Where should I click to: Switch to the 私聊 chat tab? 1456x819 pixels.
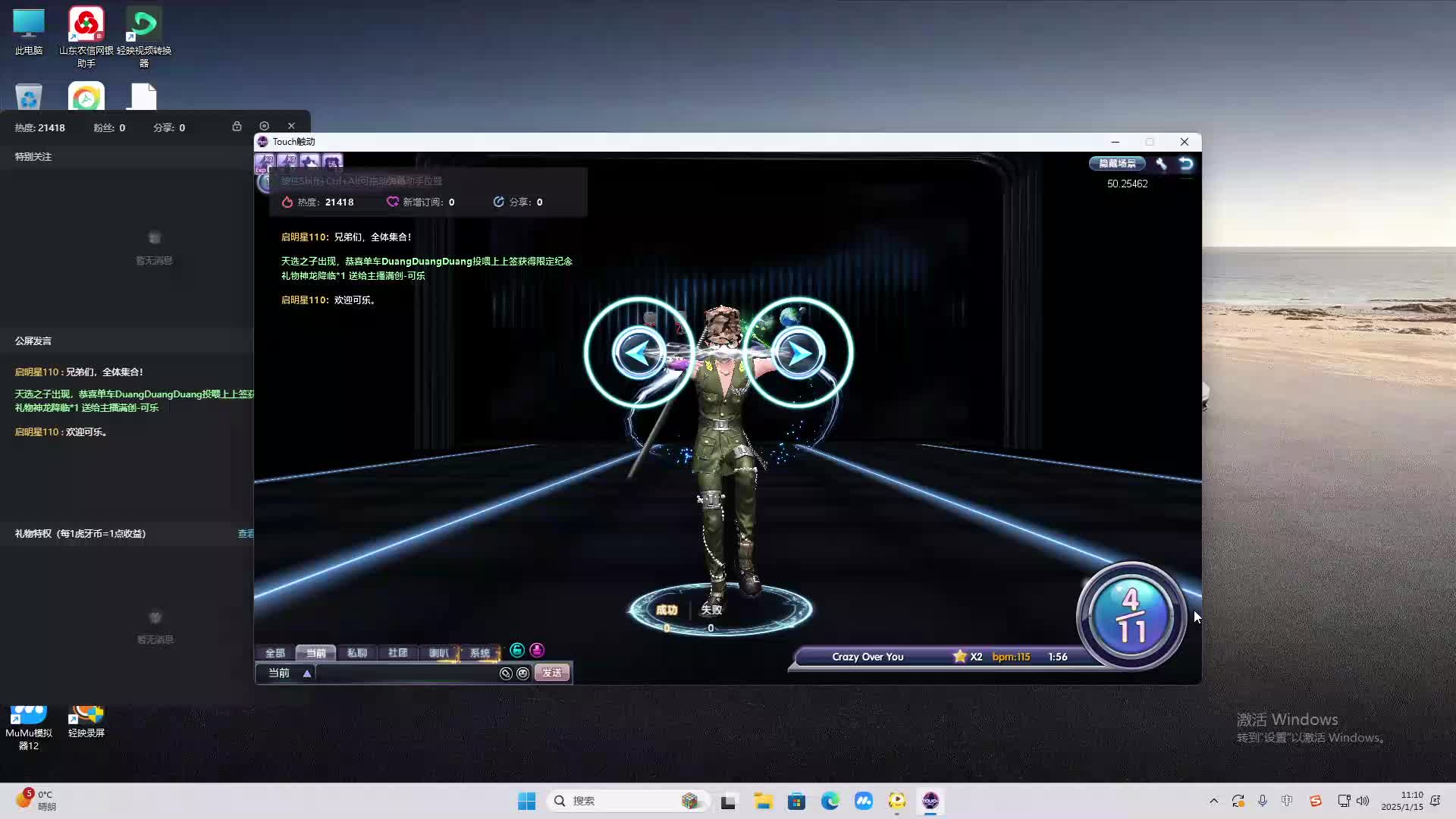(x=356, y=653)
